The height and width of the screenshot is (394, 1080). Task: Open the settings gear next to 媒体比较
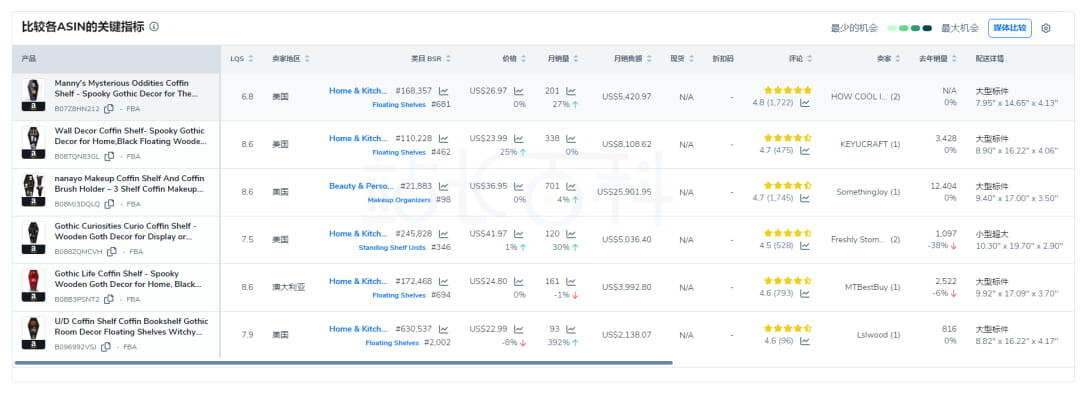(x=1046, y=28)
